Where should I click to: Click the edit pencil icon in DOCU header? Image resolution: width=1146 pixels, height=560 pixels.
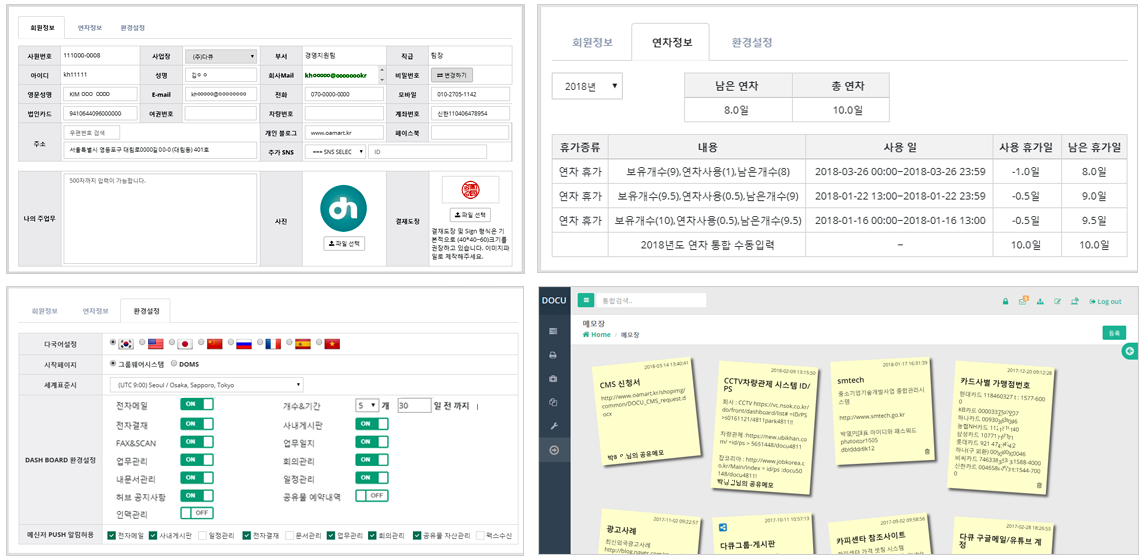[1058, 301]
